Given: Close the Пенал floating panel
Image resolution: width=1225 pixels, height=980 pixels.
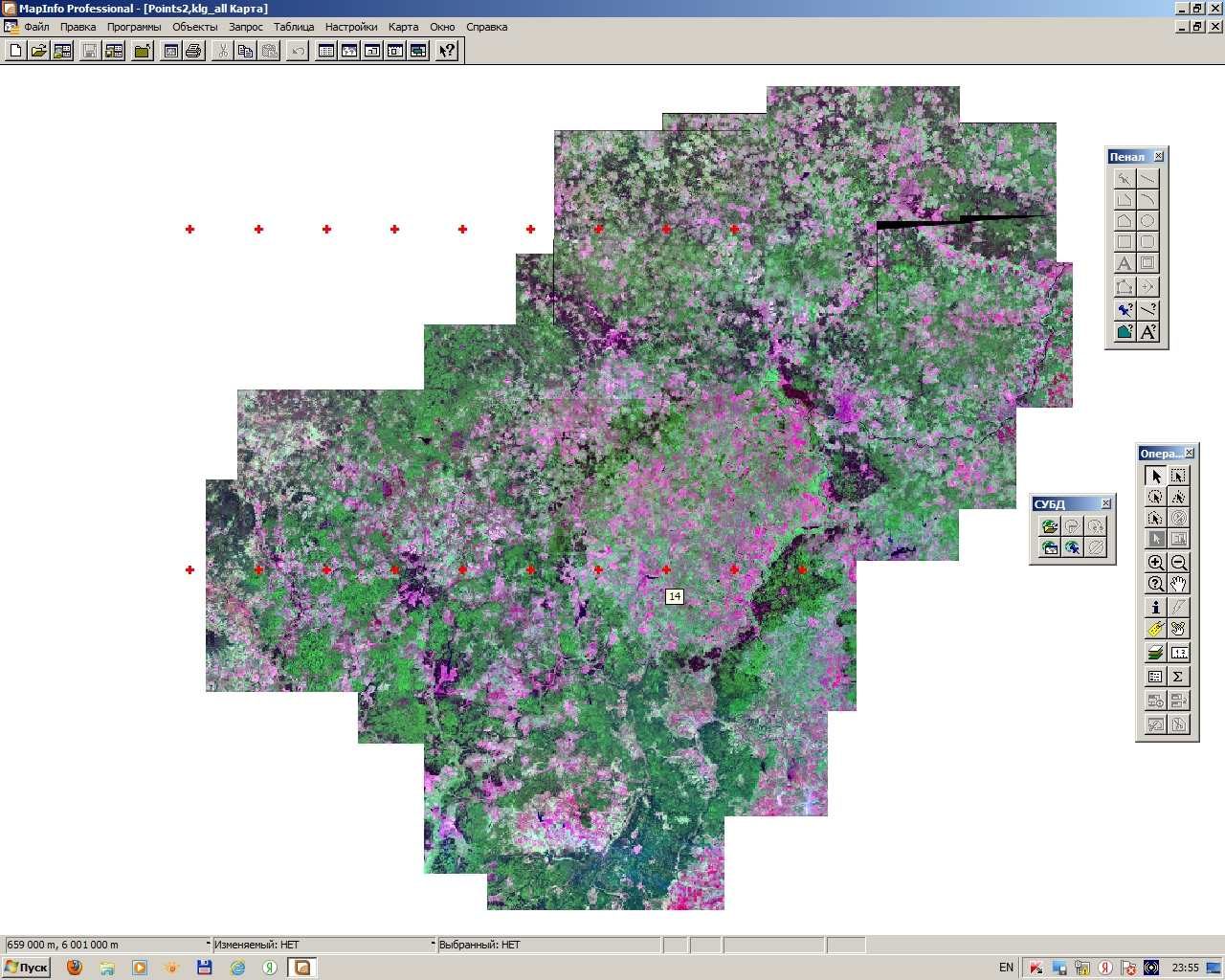Looking at the screenshot, I should [x=1158, y=156].
